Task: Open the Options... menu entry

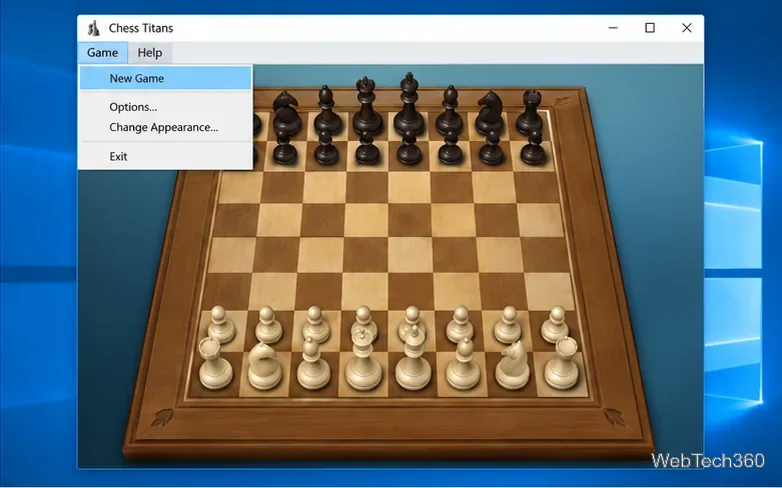Action: (x=166, y=107)
